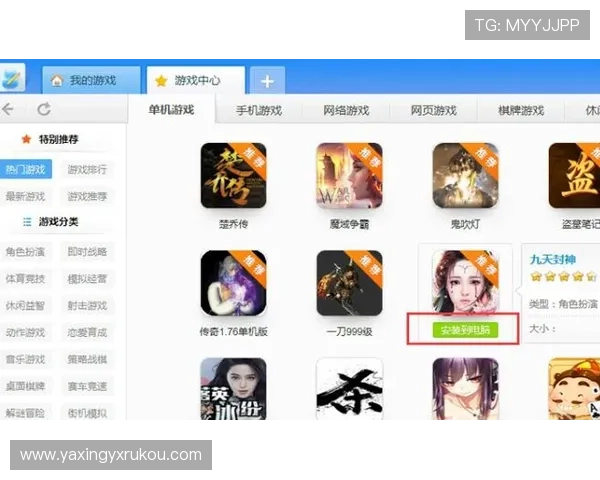This screenshot has width=600, height=480.
Task: Open the purple-haired anime girl game icon
Action: click(465, 389)
